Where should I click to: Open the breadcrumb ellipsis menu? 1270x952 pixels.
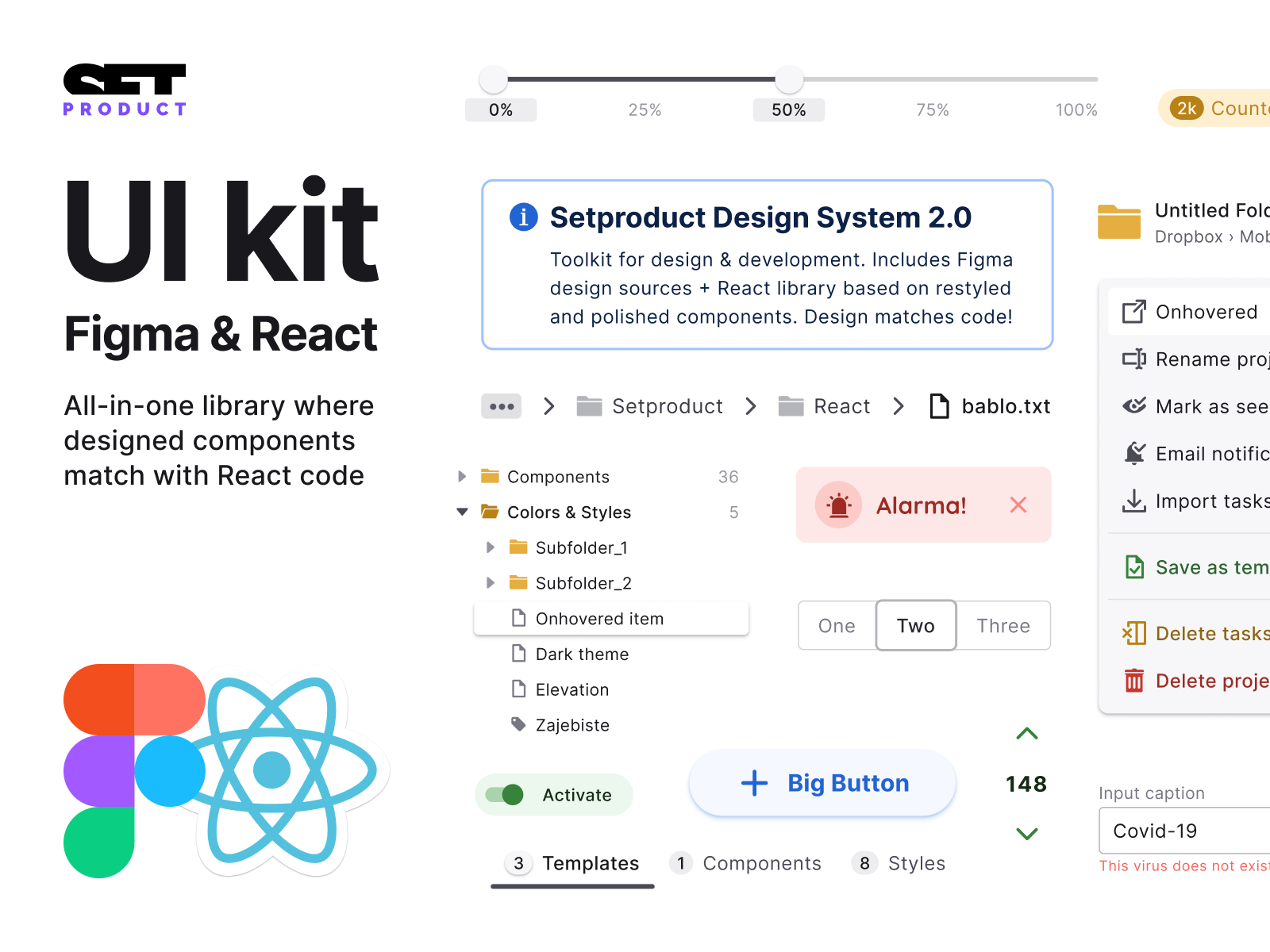click(x=501, y=406)
